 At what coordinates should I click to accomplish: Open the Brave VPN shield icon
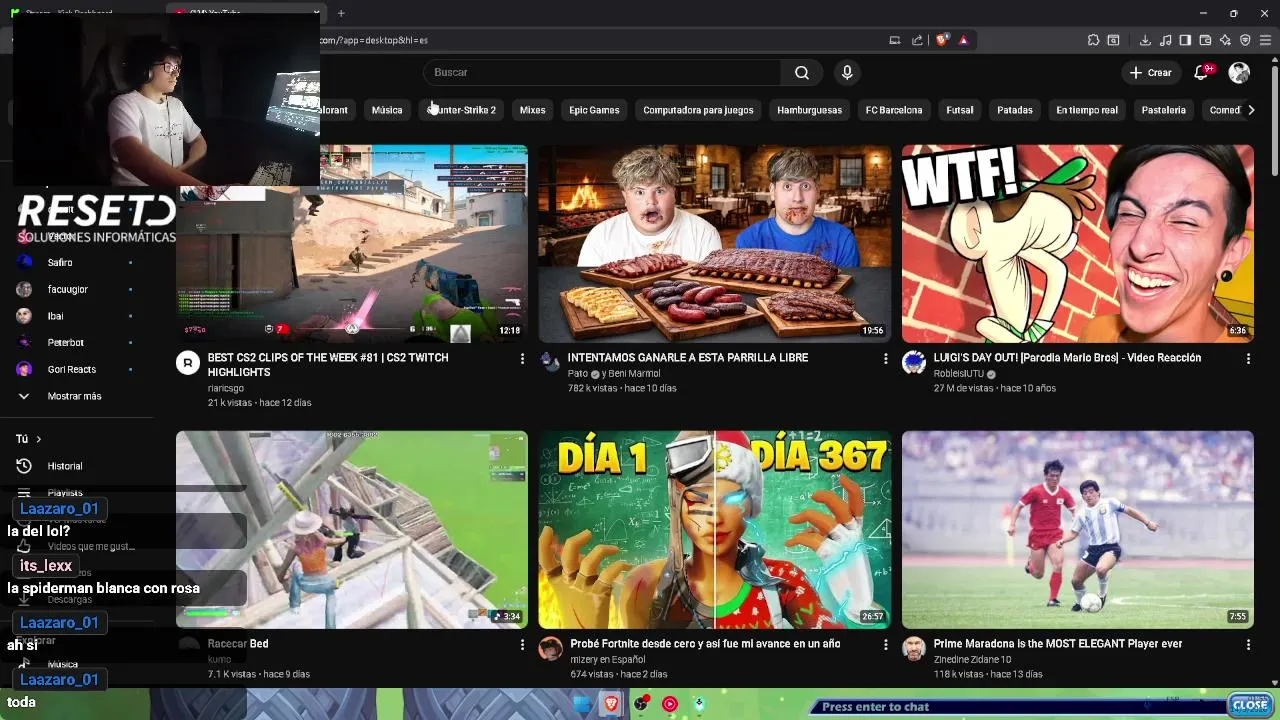(x=1245, y=40)
